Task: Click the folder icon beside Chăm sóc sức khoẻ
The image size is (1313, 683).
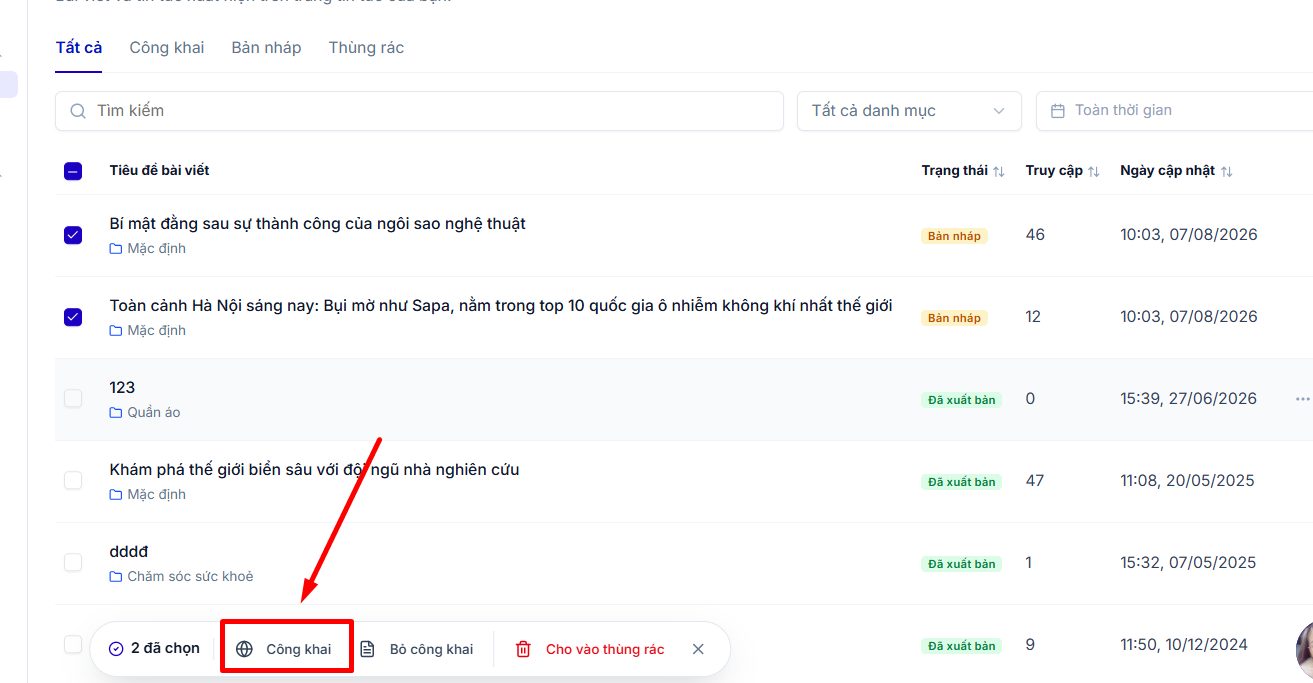Action: coord(116,576)
